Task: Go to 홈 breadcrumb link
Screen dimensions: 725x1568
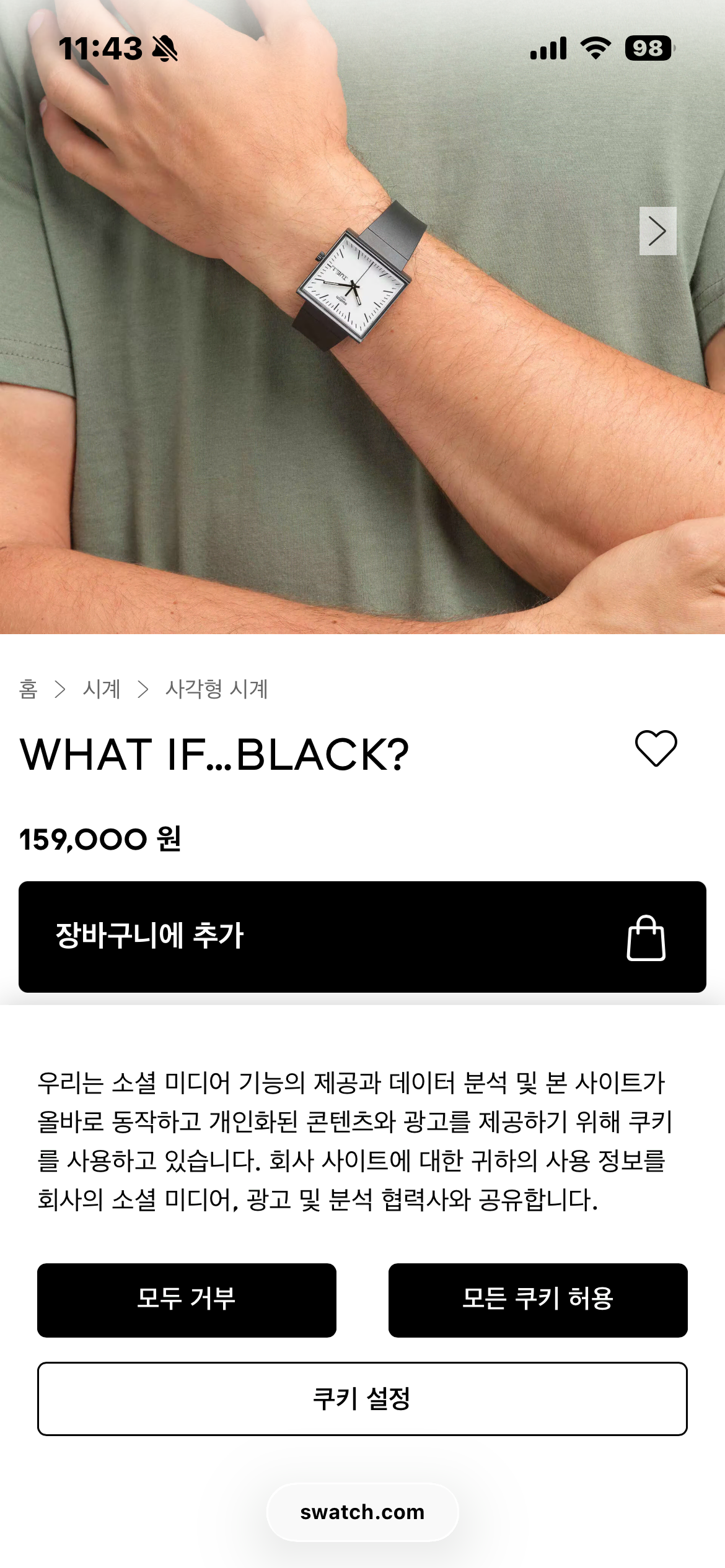Action: coord(29,689)
